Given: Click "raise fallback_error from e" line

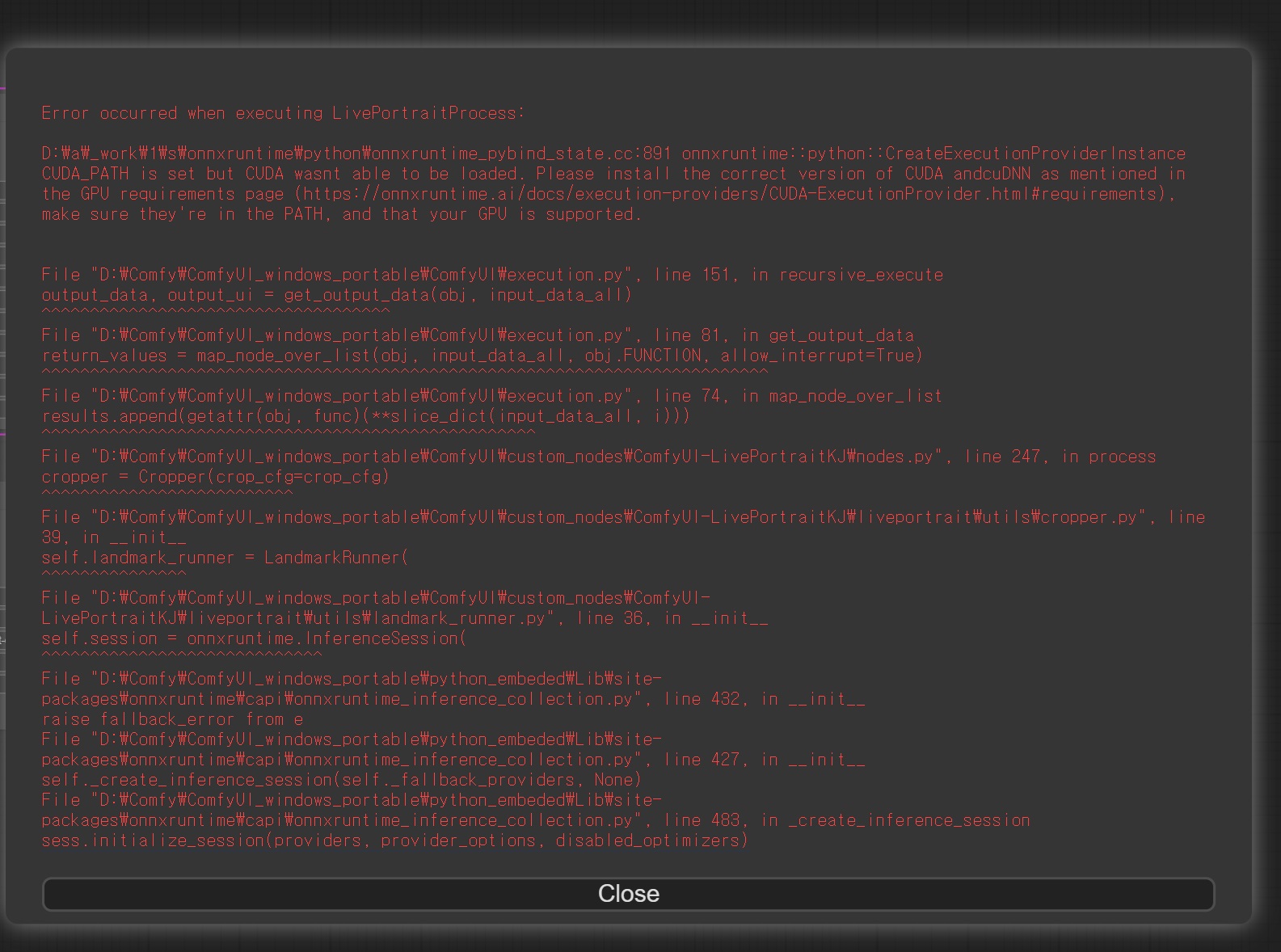Looking at the screenshot, I should [173, 719].
